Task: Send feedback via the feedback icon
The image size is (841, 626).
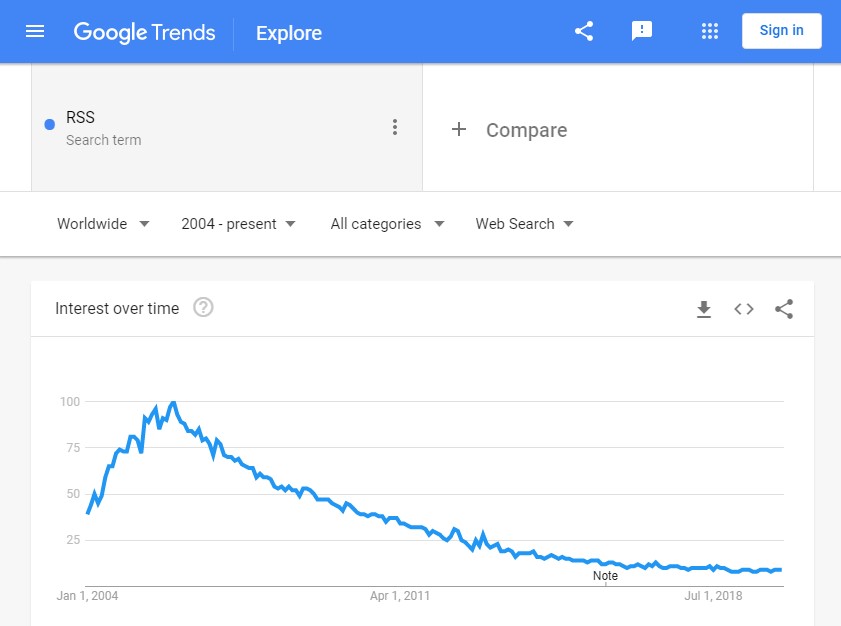Action: pos(641,31)
